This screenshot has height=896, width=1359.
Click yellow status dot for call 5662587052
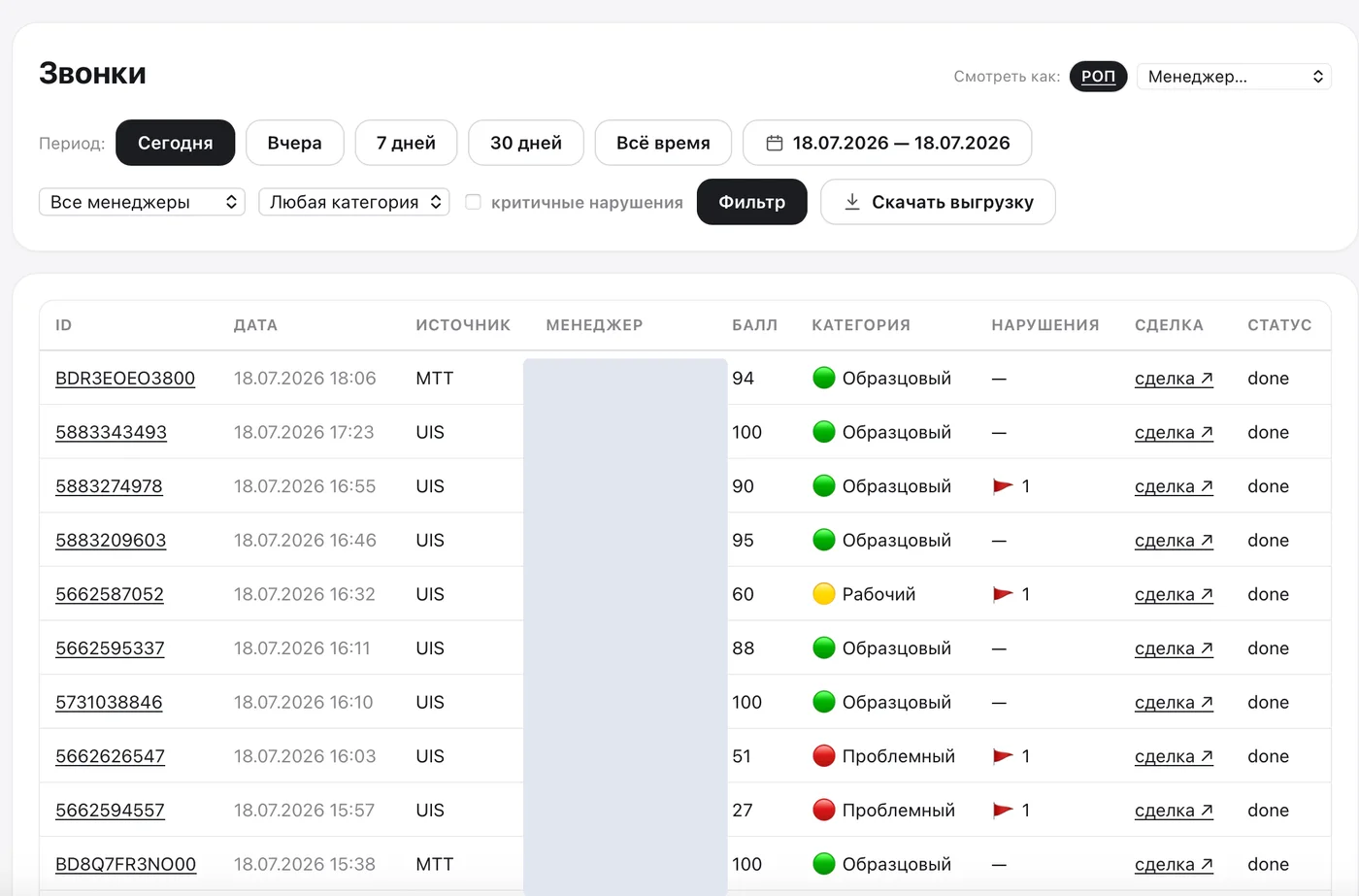[x=823, y=594]
